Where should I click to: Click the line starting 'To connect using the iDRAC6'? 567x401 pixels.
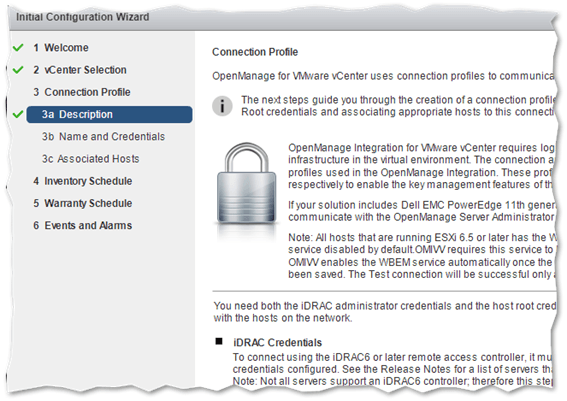[393, 357]
